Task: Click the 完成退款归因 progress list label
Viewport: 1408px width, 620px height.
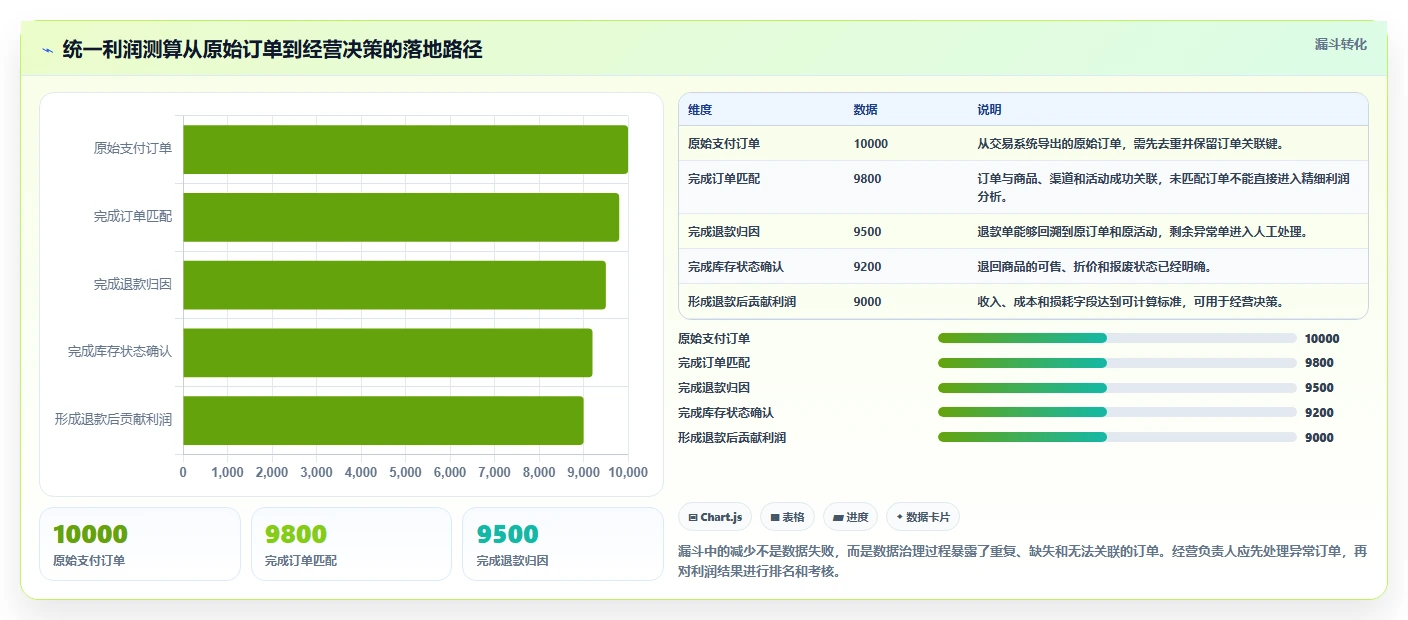Action: tap(714, 388)
